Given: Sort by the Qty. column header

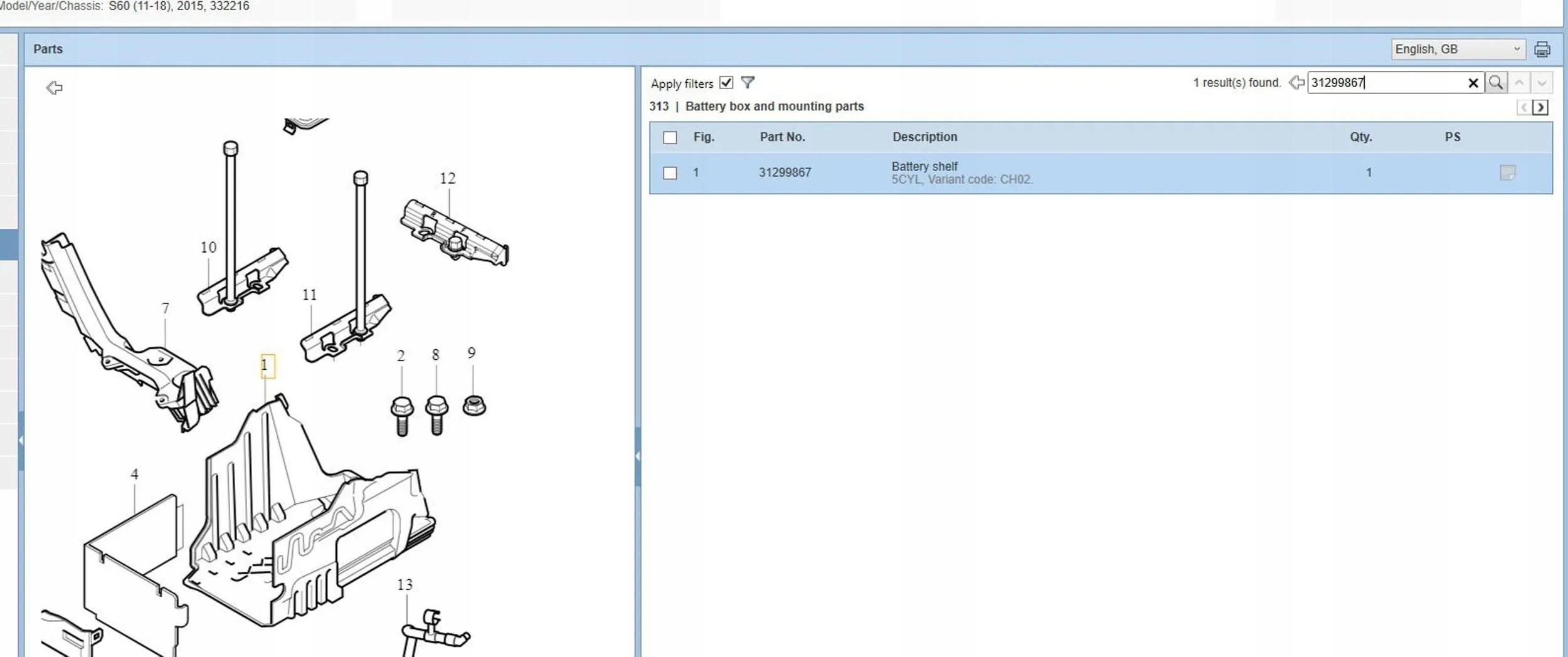Looking at the screenshot, I should click(1361, 137).
